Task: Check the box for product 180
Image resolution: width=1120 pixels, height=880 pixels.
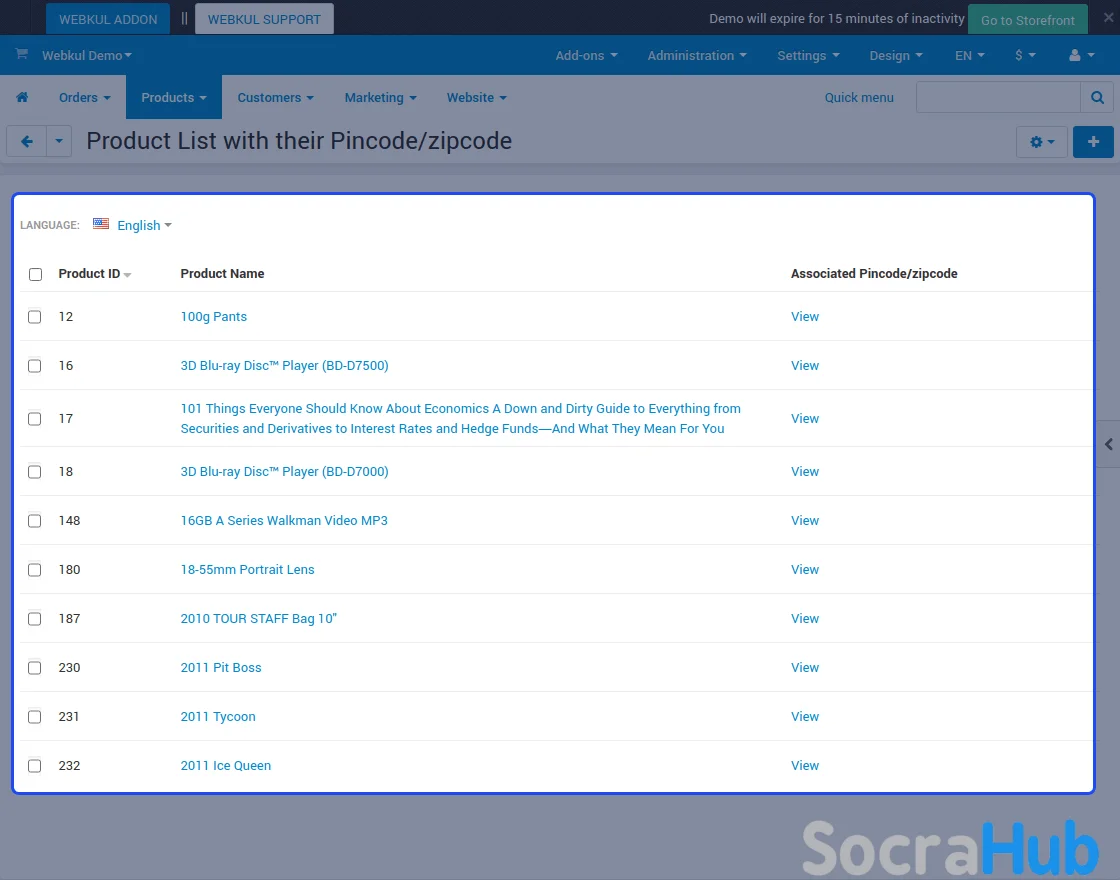Action: (x=34, y=570)
